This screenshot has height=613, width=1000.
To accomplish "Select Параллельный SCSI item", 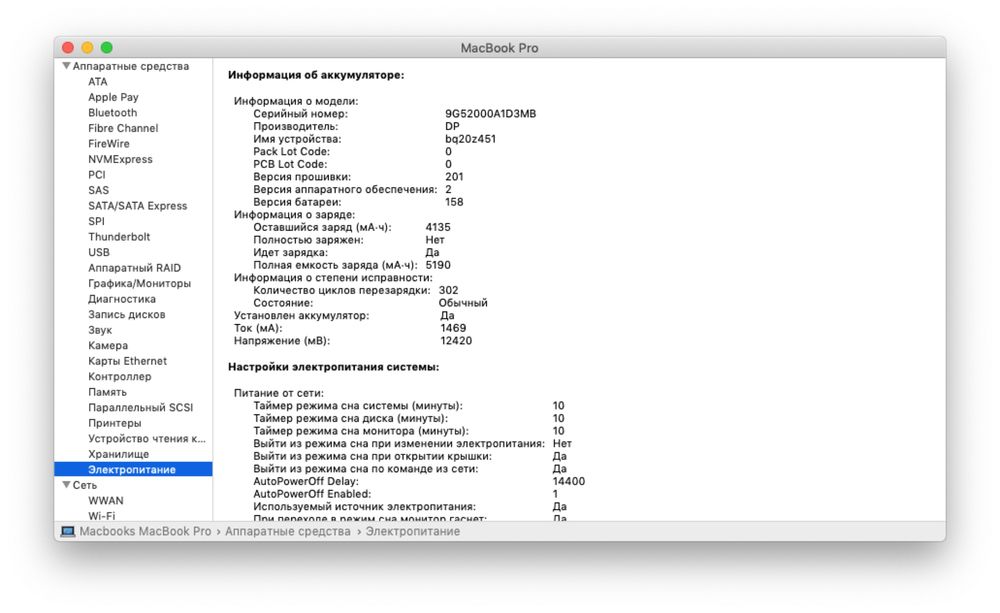I will click(140, 408).
